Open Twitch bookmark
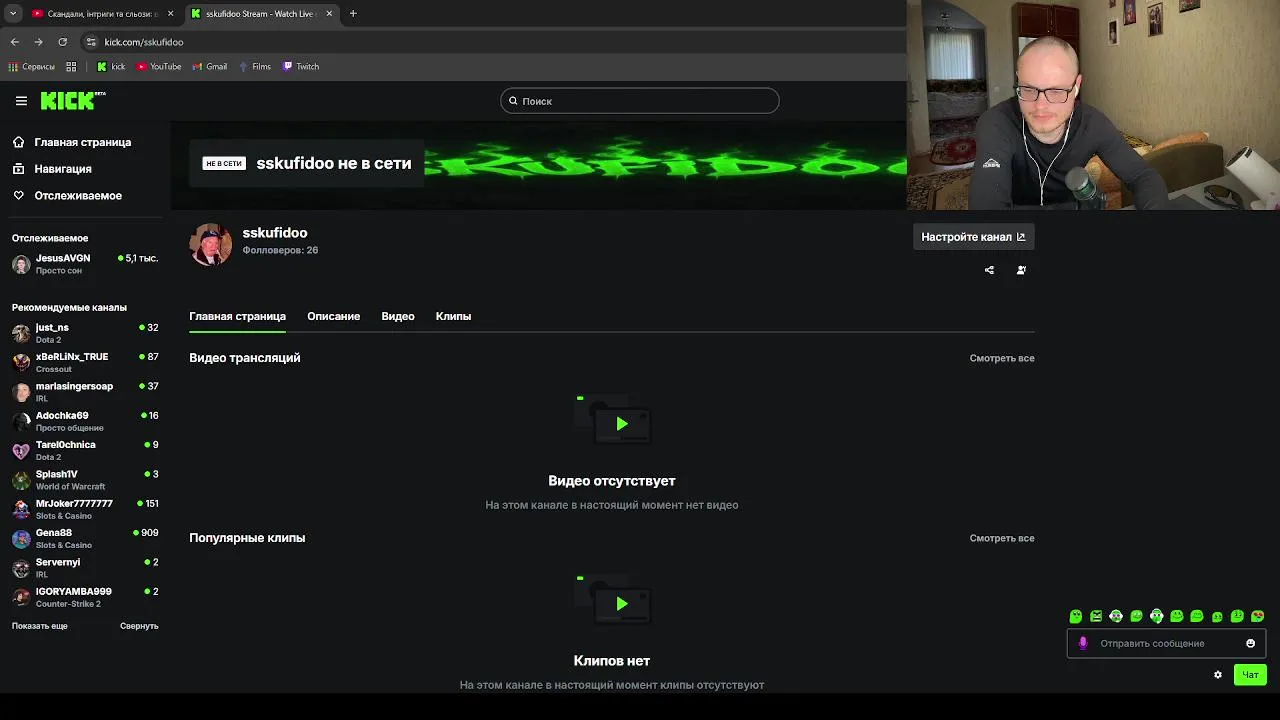 [301, 67]
